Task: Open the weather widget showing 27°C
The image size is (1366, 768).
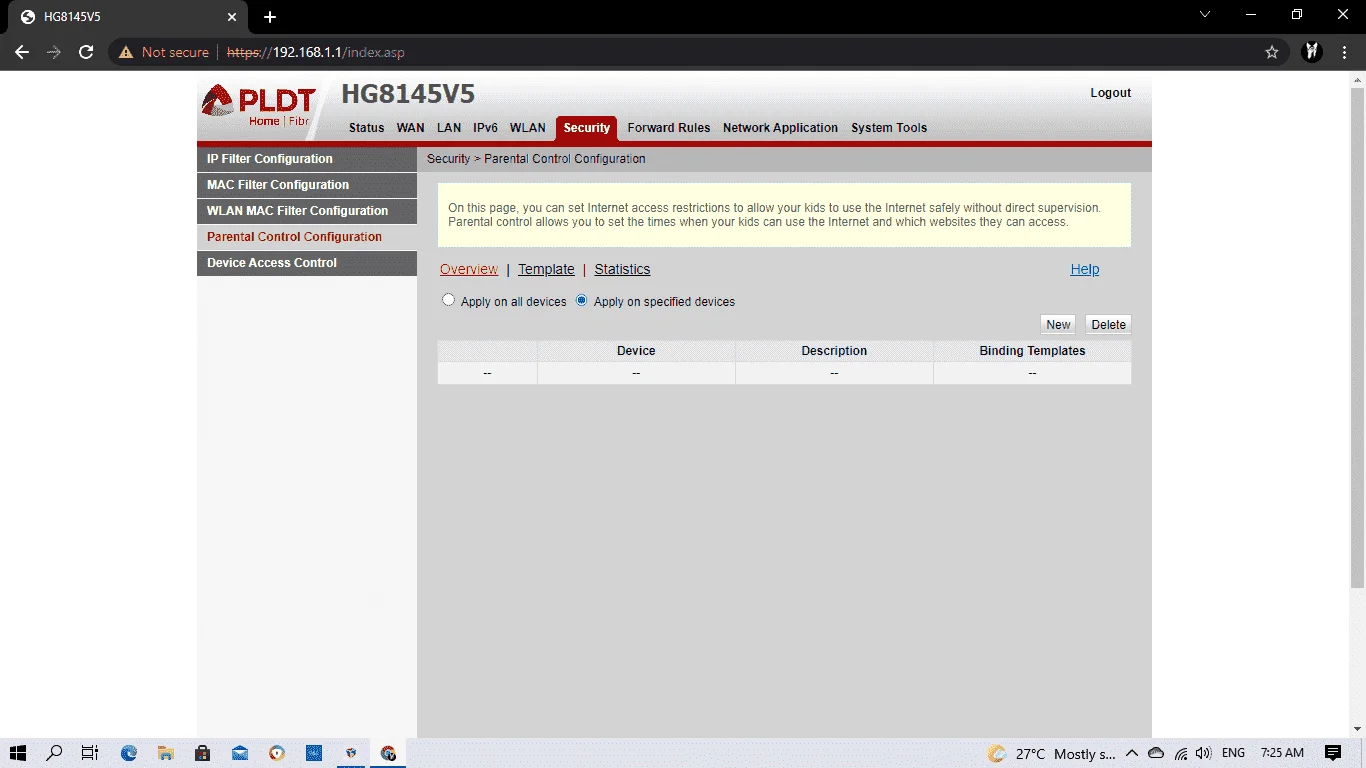Action: [1051, 754]
